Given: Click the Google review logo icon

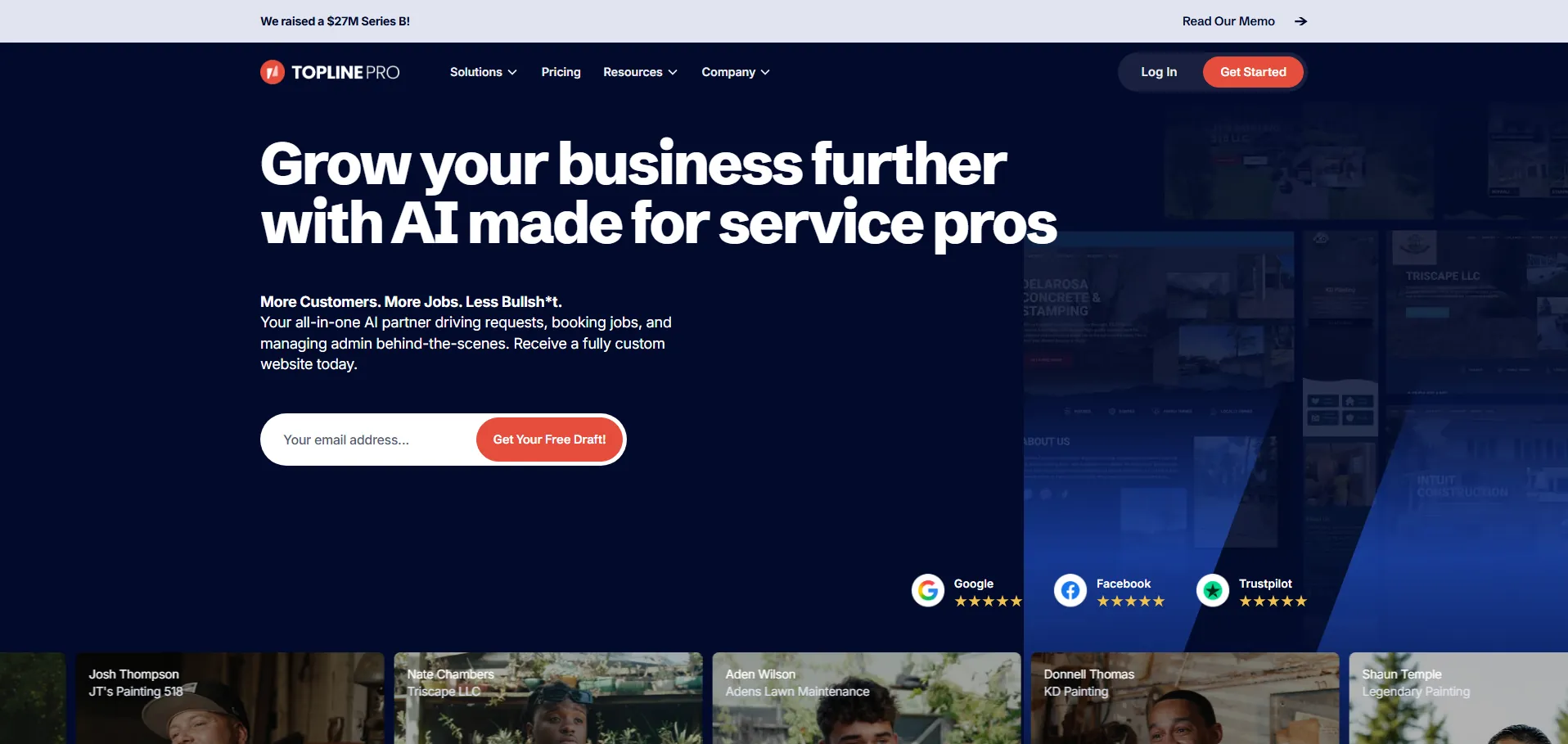Looking at the screenshot, I should (x=928, y=590).
